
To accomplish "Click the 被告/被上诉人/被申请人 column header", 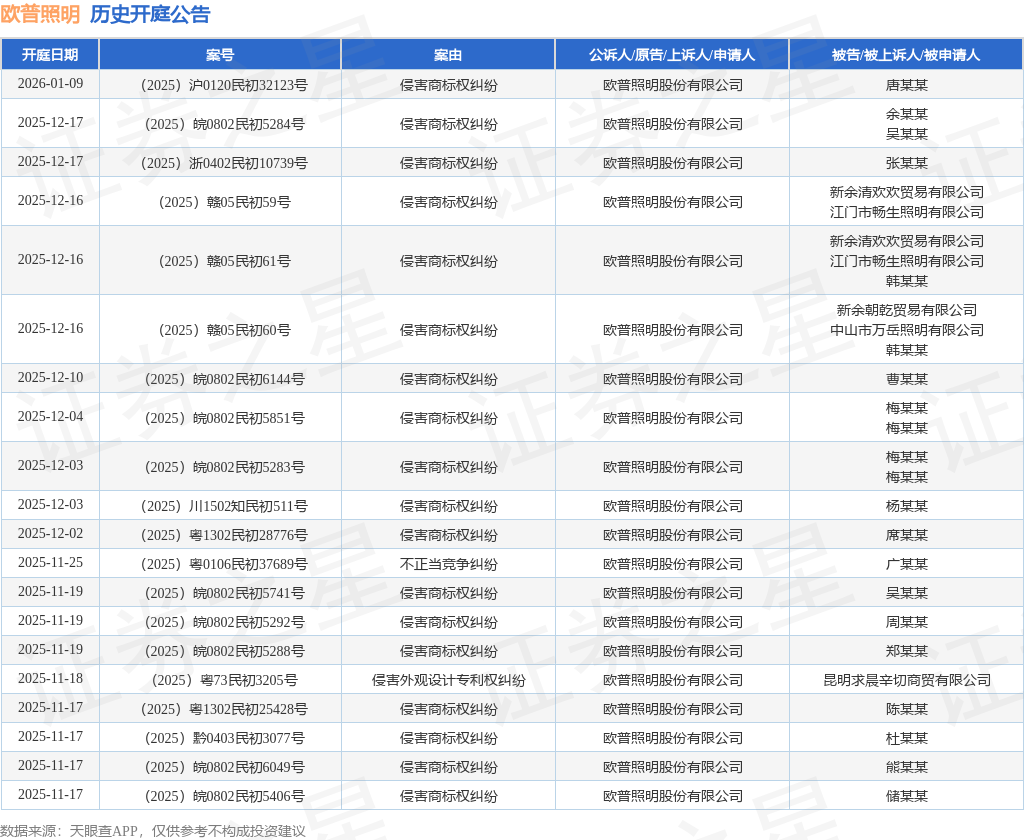I will pyautogui.click(x=906, y=55).
